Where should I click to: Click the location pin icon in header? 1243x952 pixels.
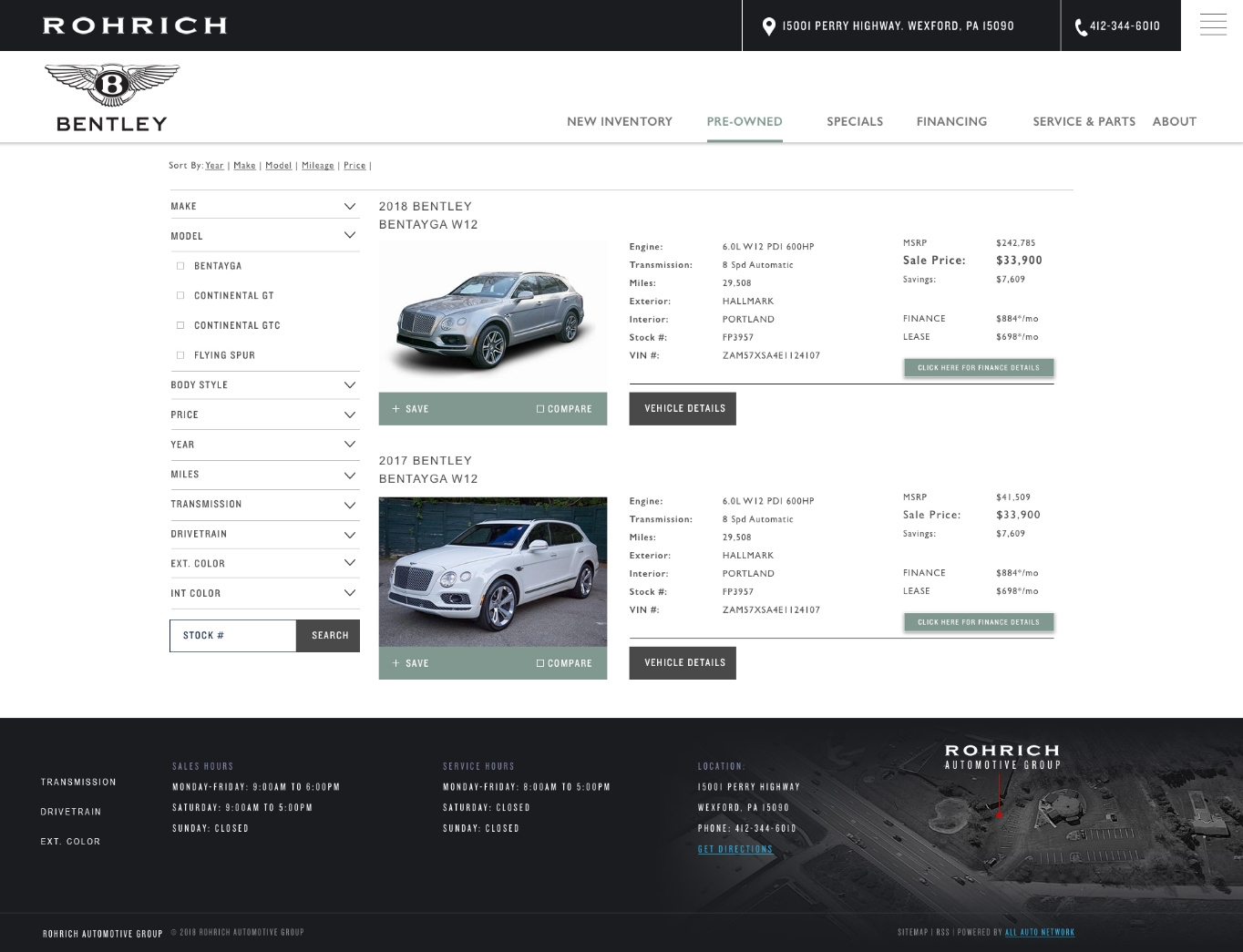[x=769, y=26]
